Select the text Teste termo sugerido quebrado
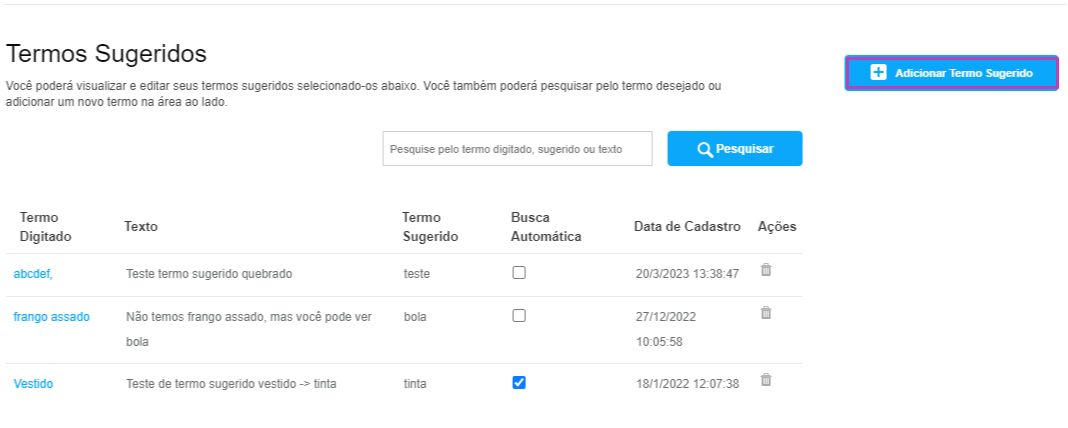 tap(209, 274)
